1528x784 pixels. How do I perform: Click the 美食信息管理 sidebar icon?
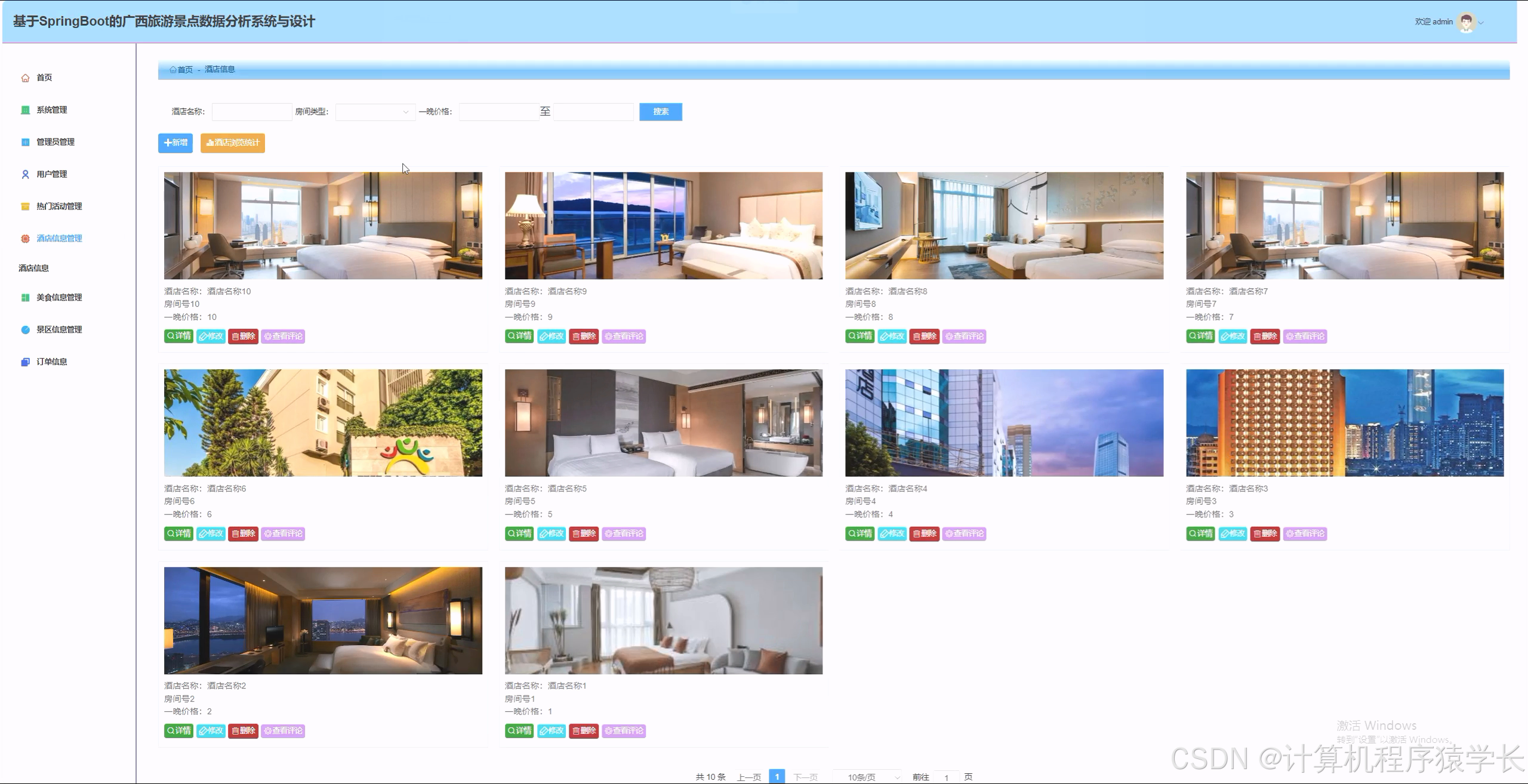pos(25,298)
